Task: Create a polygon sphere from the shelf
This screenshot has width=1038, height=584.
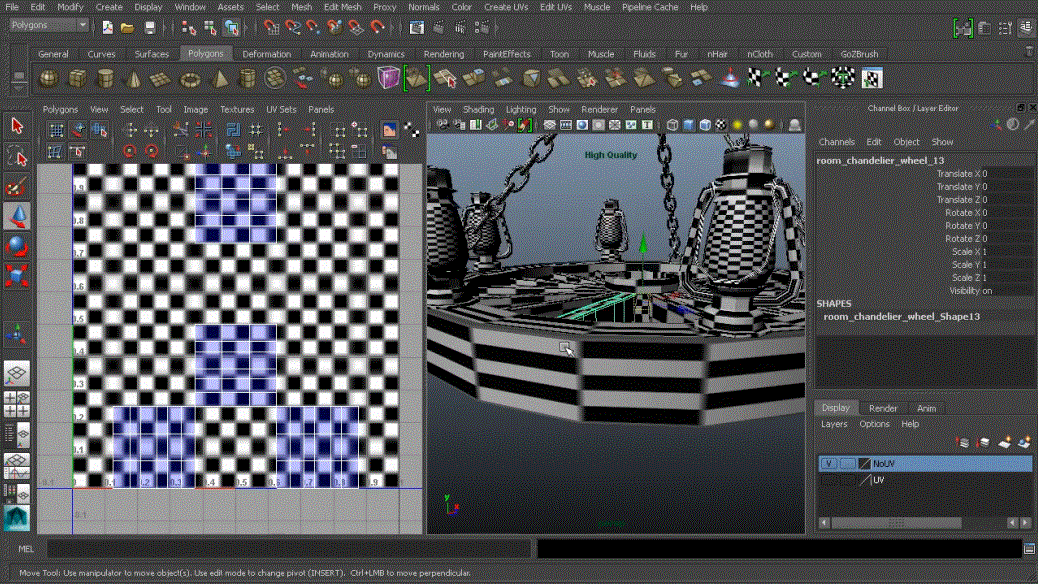Action: pyautogui.click(x=48, y=79)
